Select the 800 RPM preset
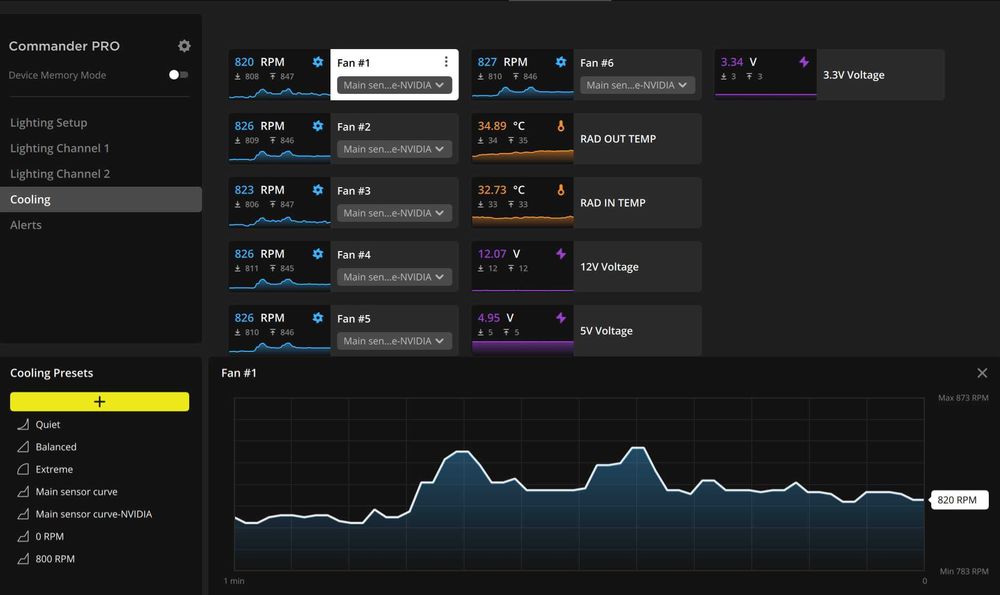The image size is (1000, 595). tap(55, 559)
